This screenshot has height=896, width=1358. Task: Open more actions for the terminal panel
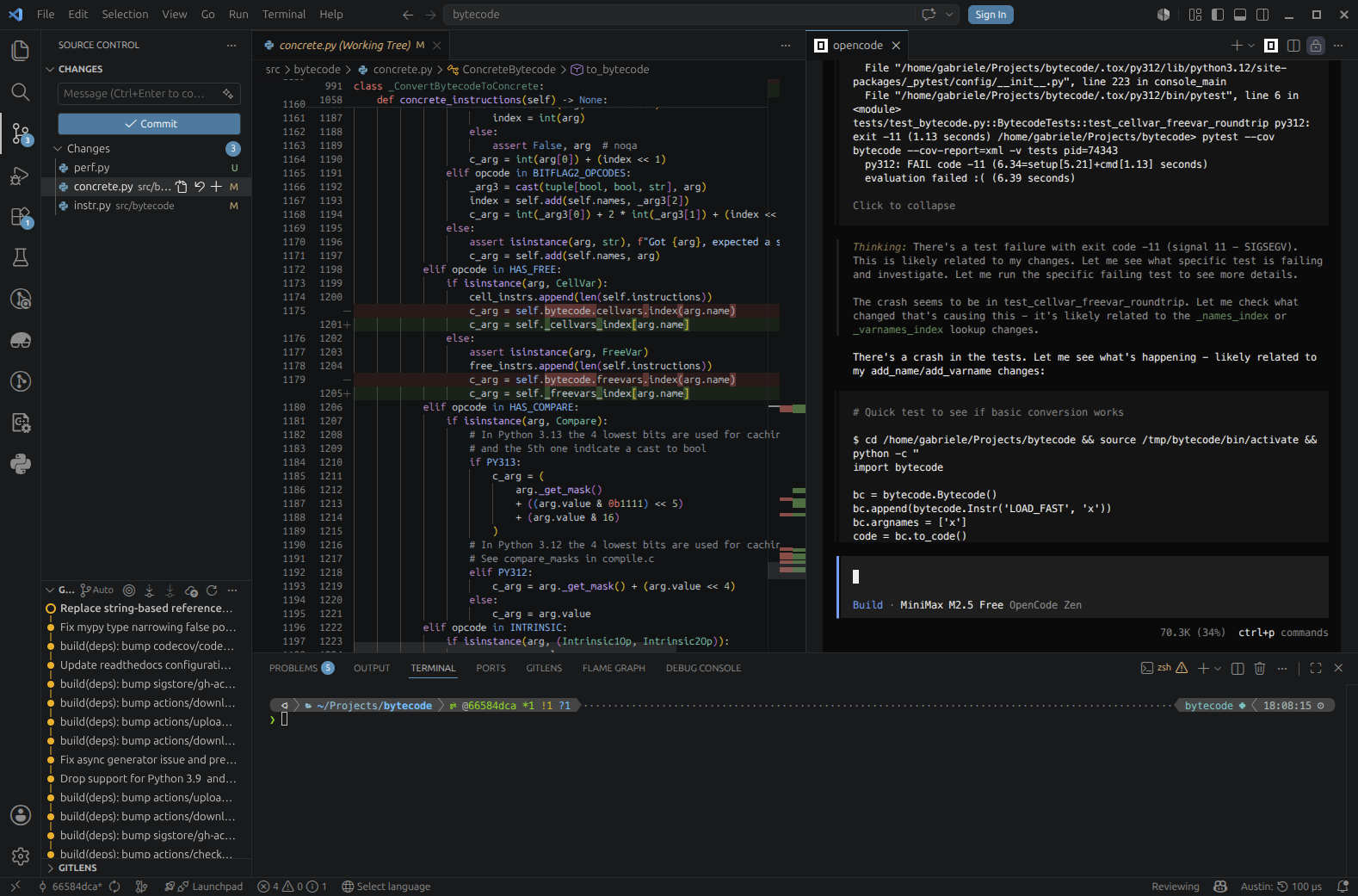point(1282,668)
